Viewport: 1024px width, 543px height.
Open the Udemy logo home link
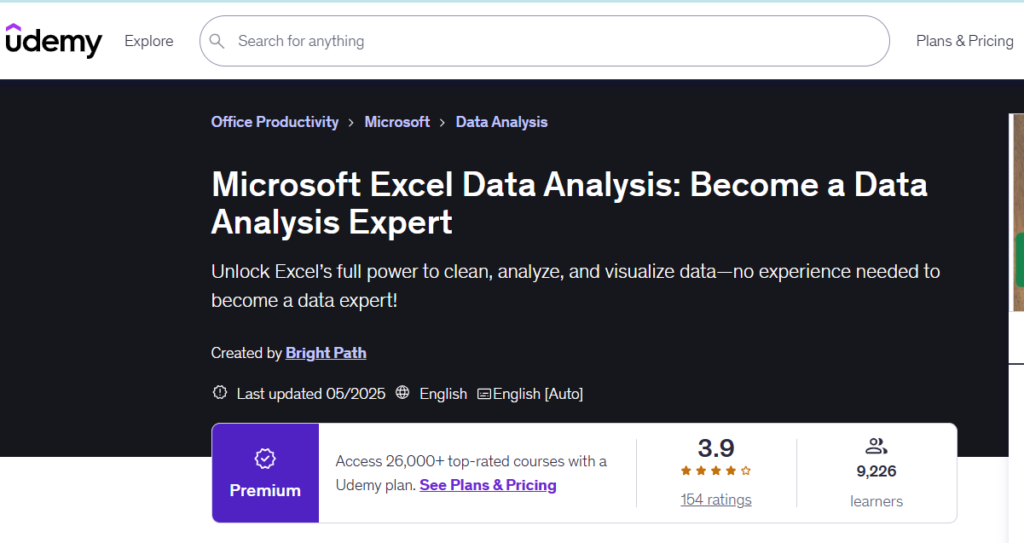click(x=54, y=41)
